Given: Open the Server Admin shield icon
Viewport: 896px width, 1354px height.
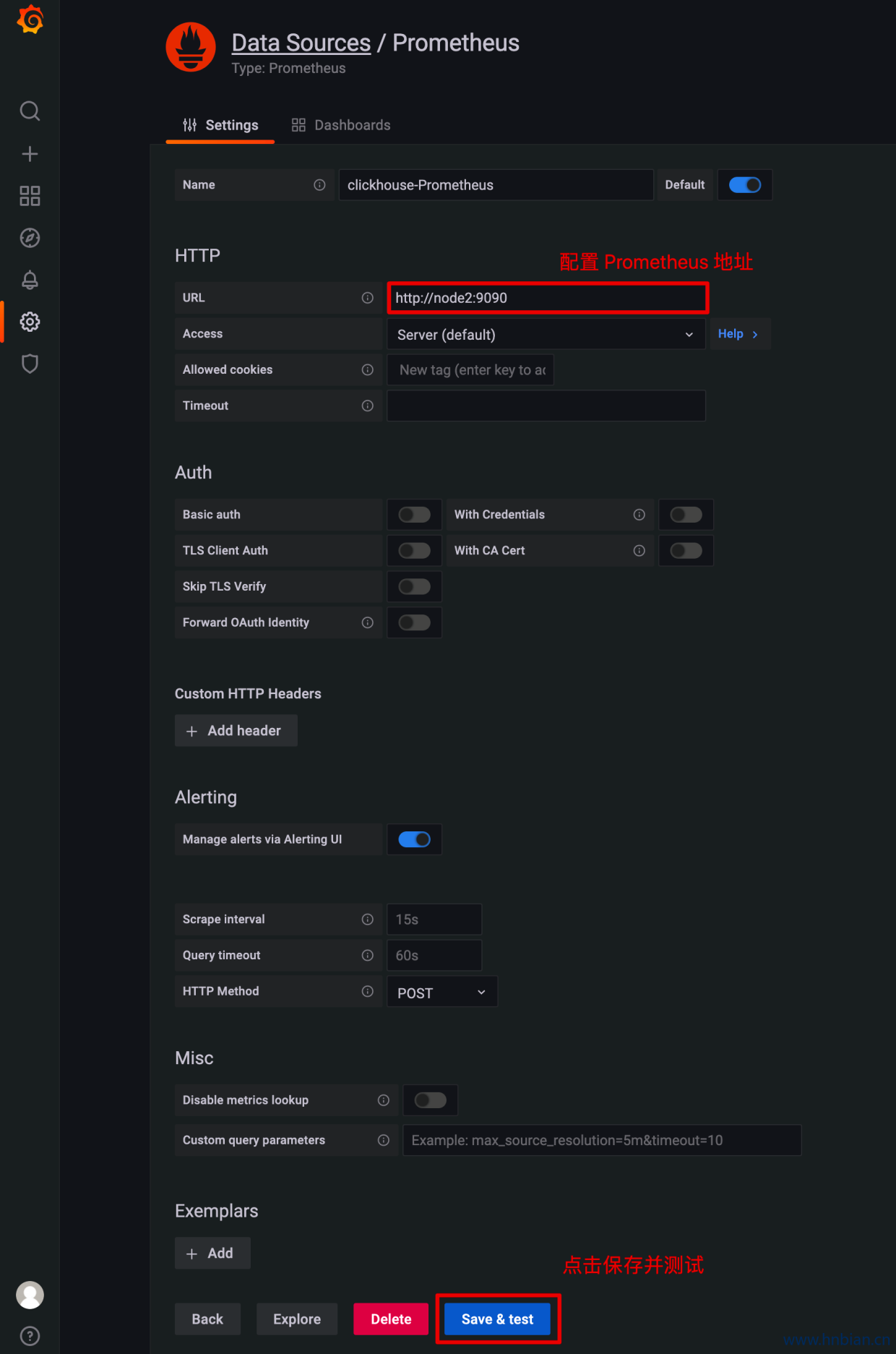Looking at the screenshot, I should click(30, 364).
